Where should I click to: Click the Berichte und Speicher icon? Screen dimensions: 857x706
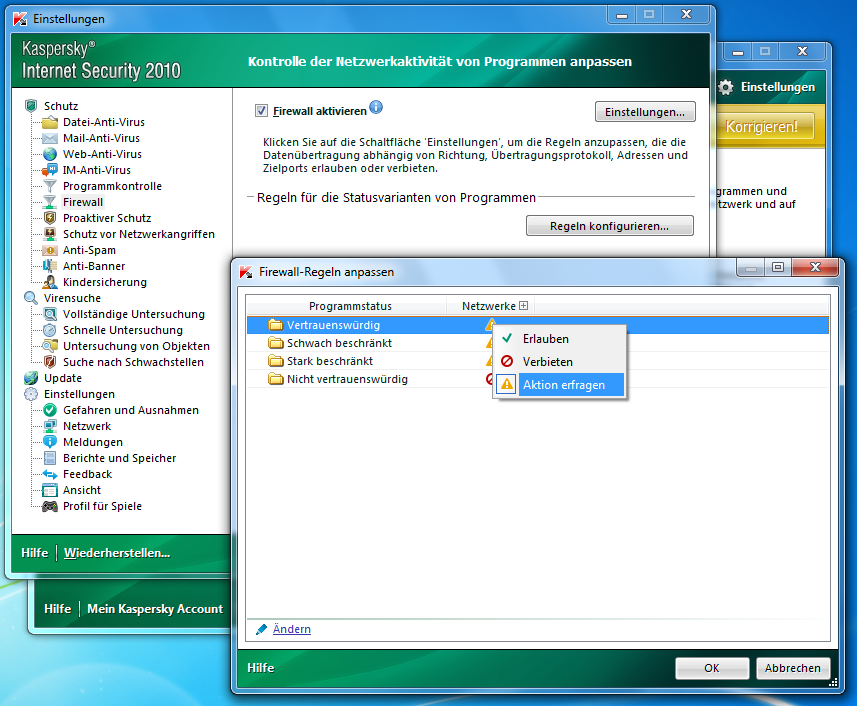tap(50, 458)
